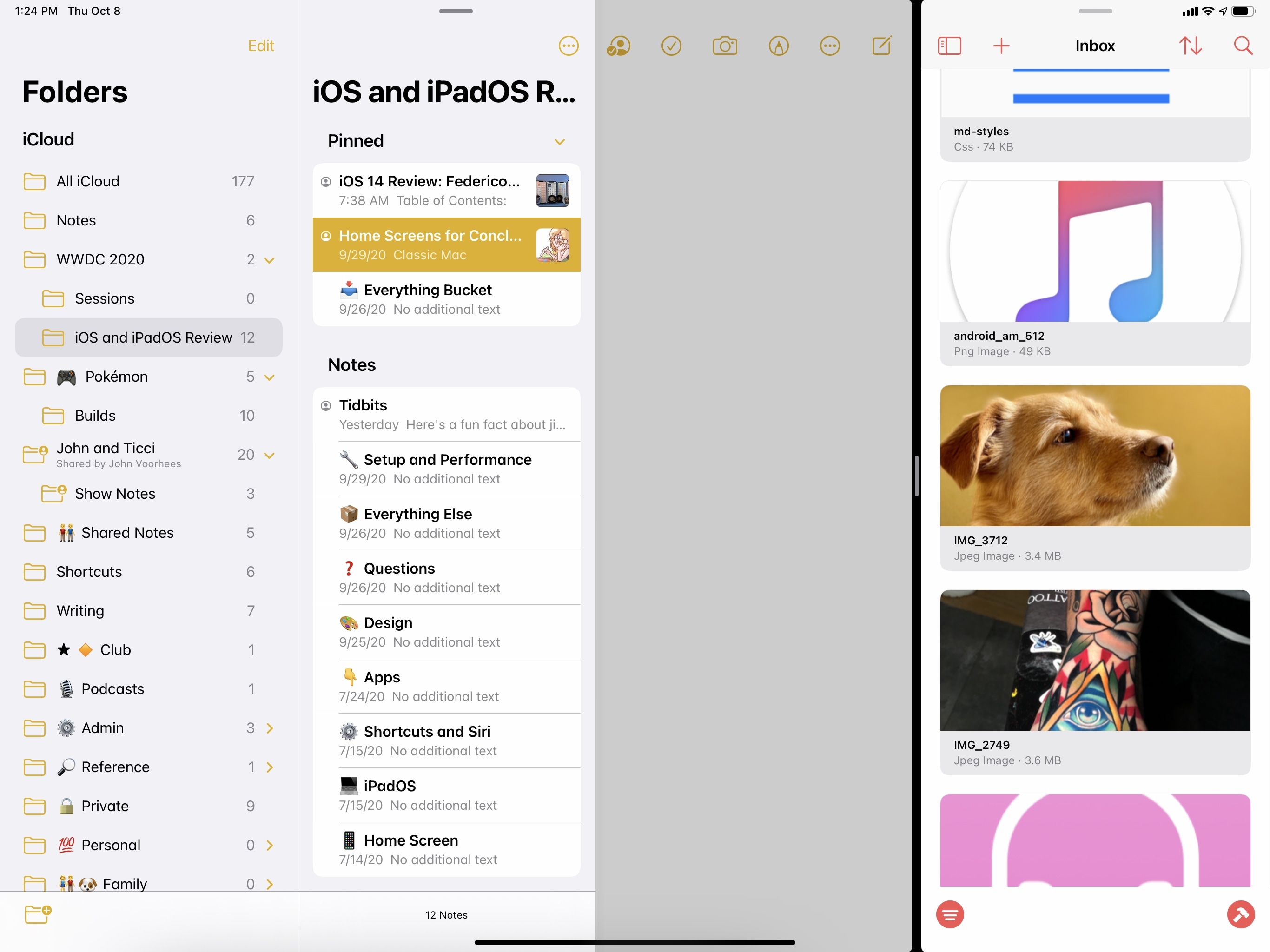Open the camera icon in Notes toolbar

point(725,46)
